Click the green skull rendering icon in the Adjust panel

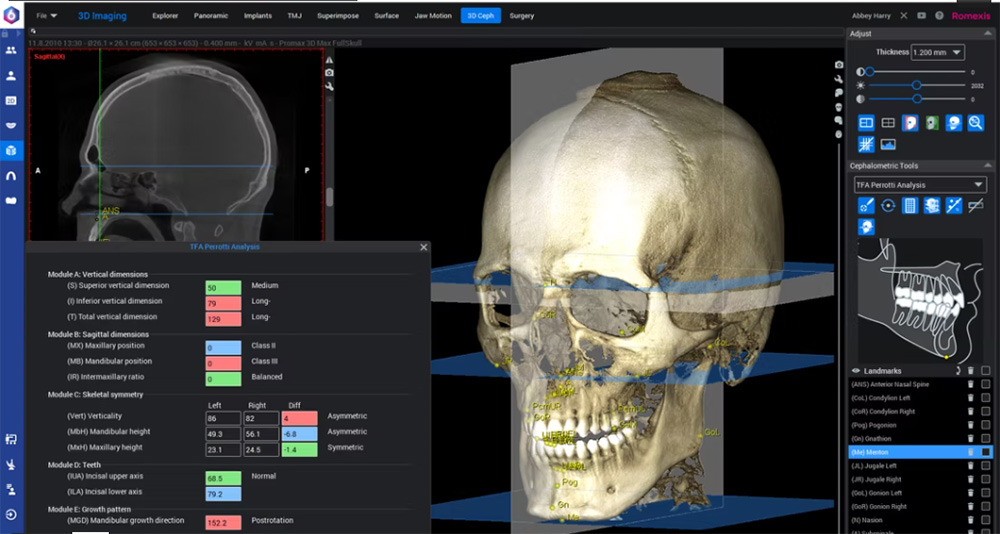pos(932,122)
